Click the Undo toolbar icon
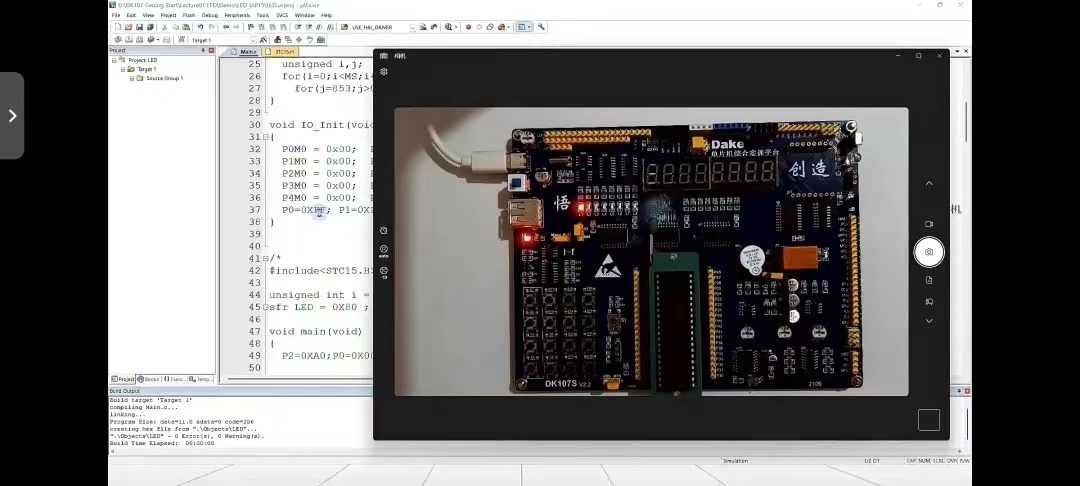1080x486 pixels. point(200,27)
